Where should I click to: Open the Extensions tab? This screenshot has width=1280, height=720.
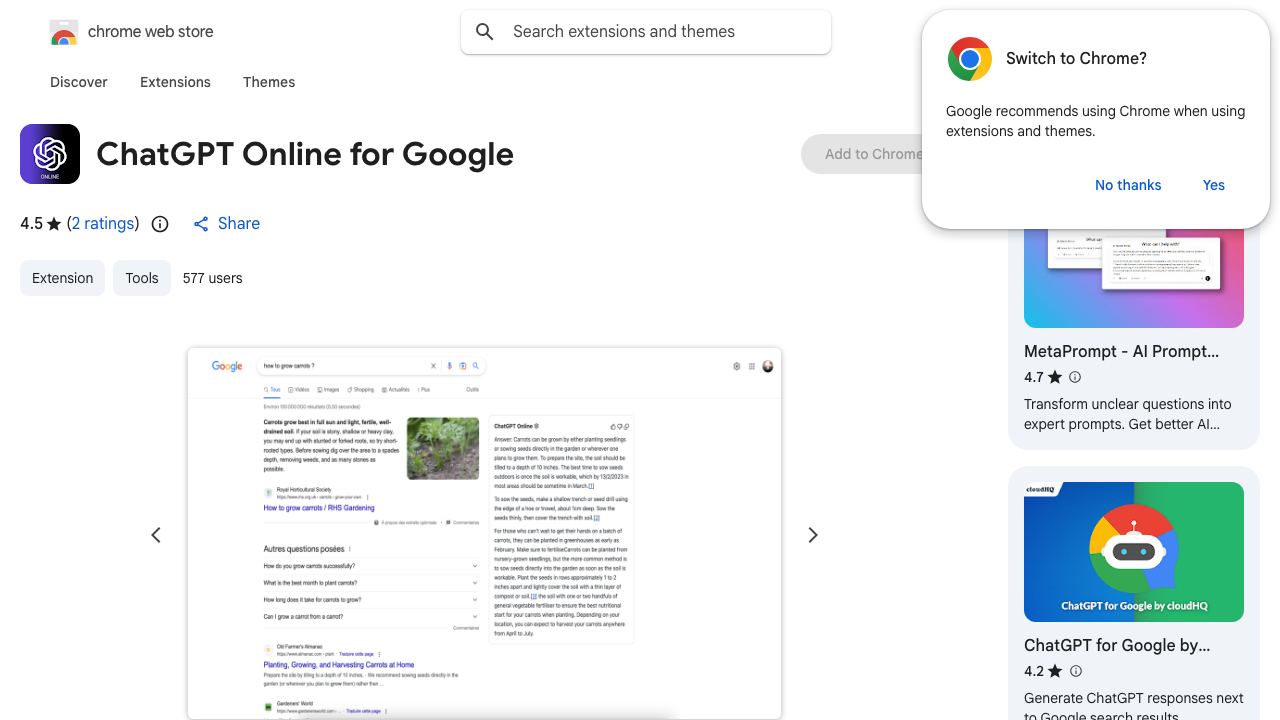pyautogui.click(x=175, y=82)
